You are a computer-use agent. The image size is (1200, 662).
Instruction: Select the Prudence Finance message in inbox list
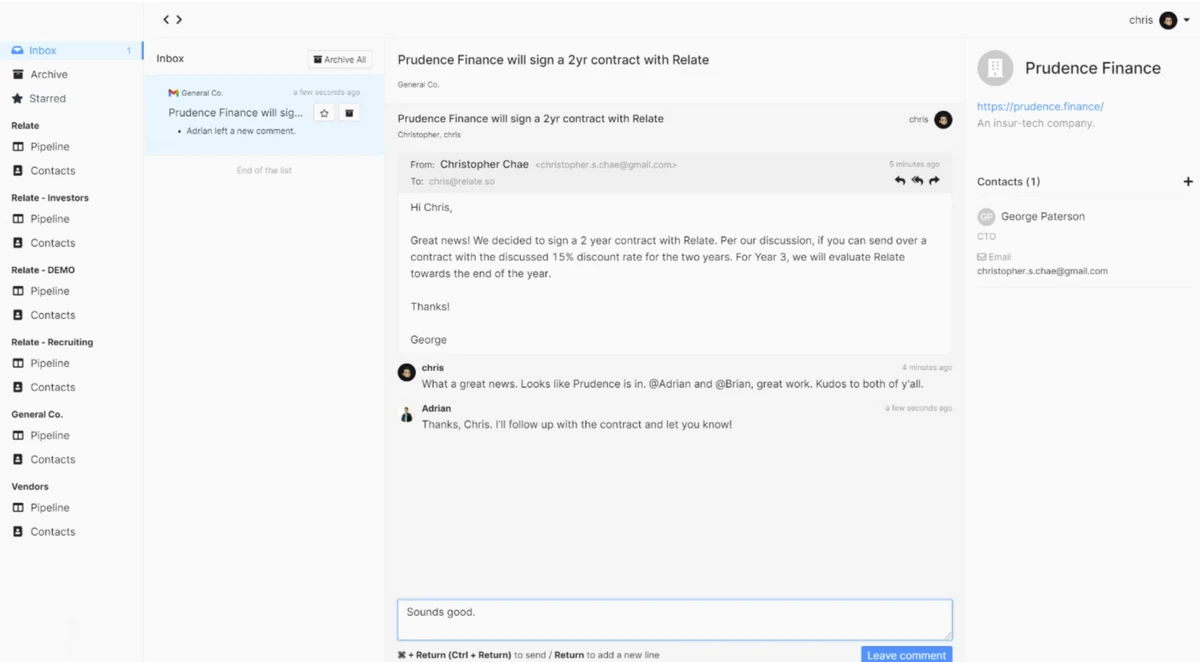[264, 114]
